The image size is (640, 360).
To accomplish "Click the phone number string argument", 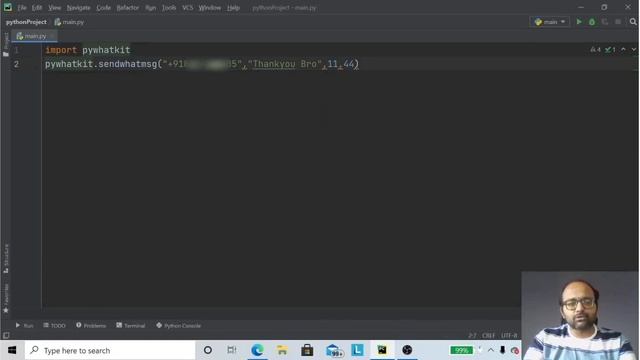I will click(x=202, y=64).
